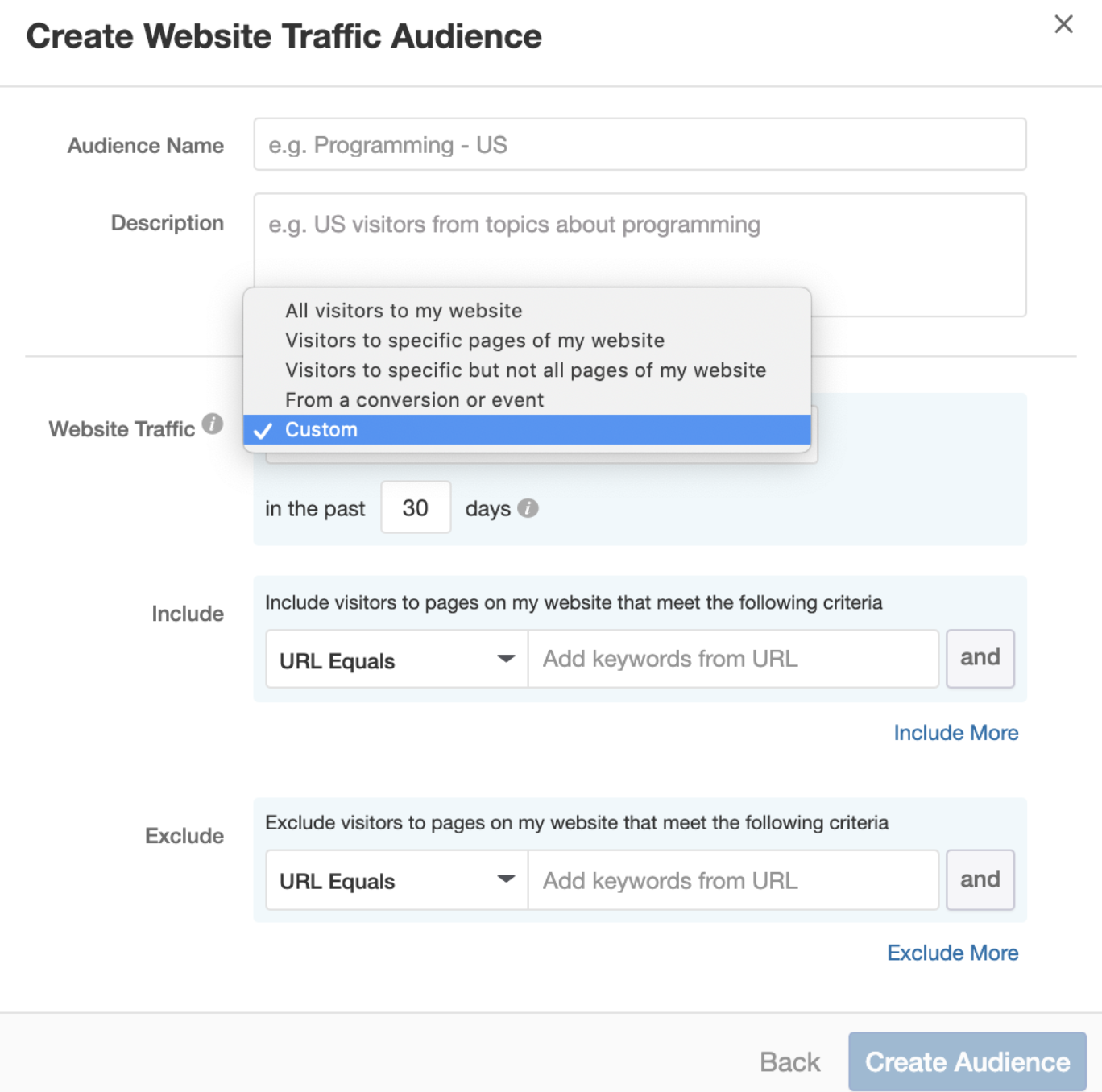Choose the checked Custom option

322,430
